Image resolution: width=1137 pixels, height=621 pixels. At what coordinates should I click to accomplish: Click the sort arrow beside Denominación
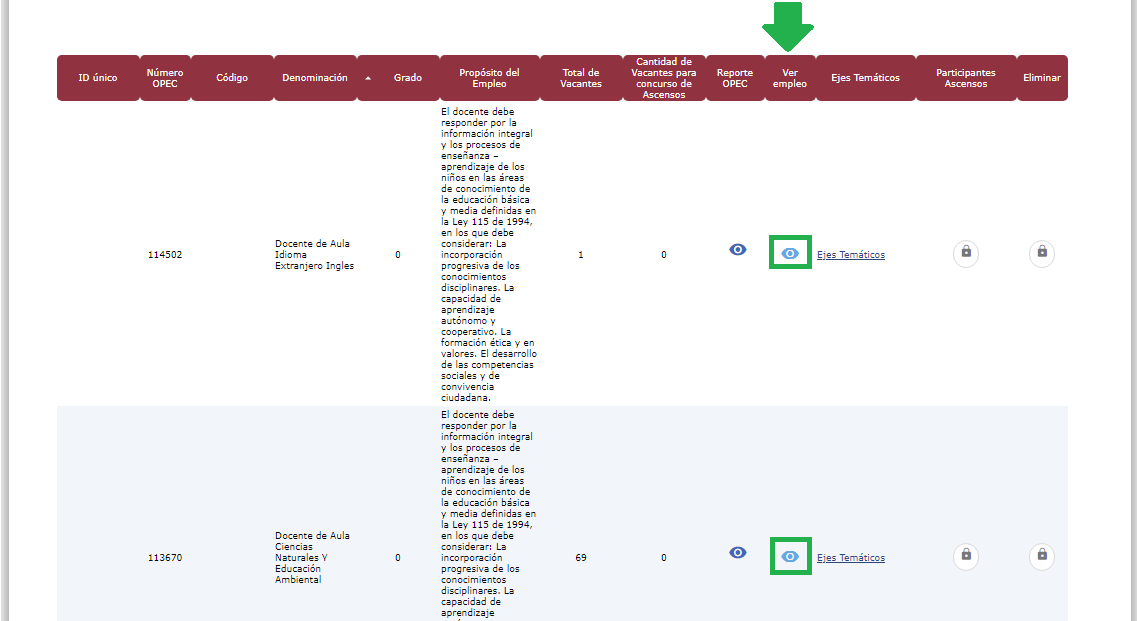tap(368, 78)
